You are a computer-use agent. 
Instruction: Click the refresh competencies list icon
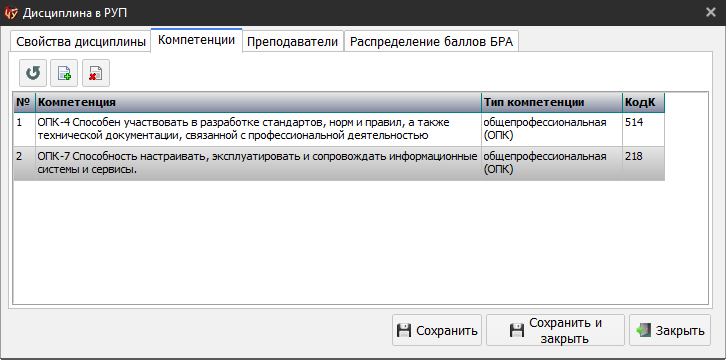point(33,73)
